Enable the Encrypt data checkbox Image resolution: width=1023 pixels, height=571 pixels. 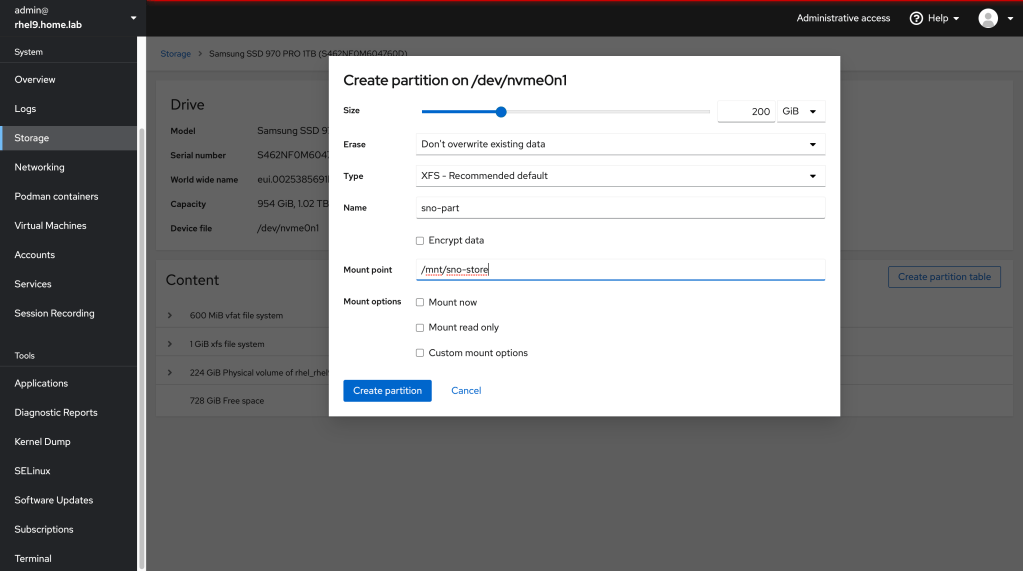point(420,241)
